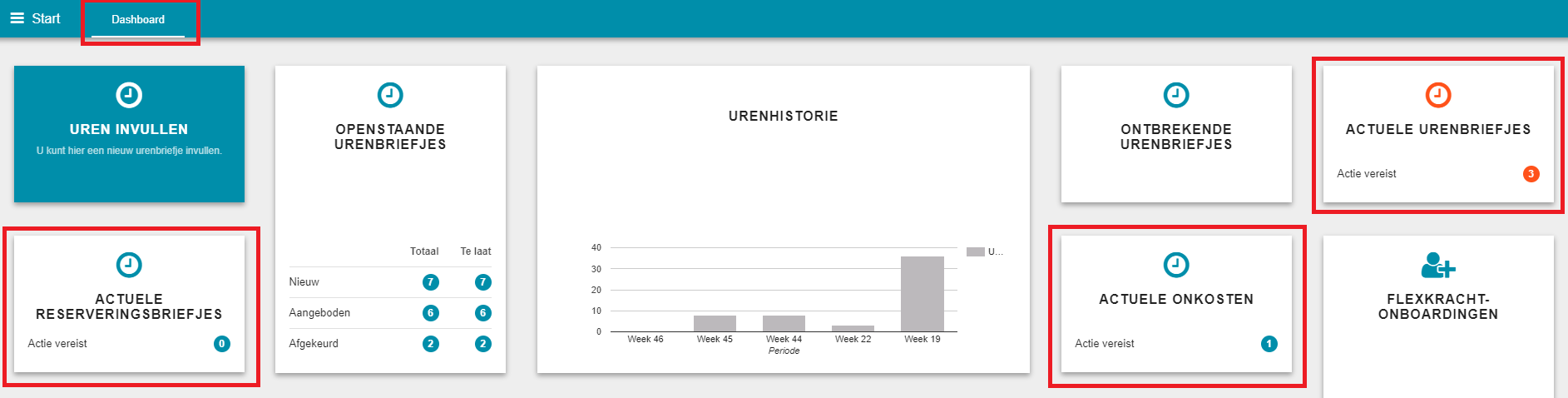Viewport: 1568px width, 398px height.
Task: Click the gray legend swatch in chart
Action: coord(975,251)
